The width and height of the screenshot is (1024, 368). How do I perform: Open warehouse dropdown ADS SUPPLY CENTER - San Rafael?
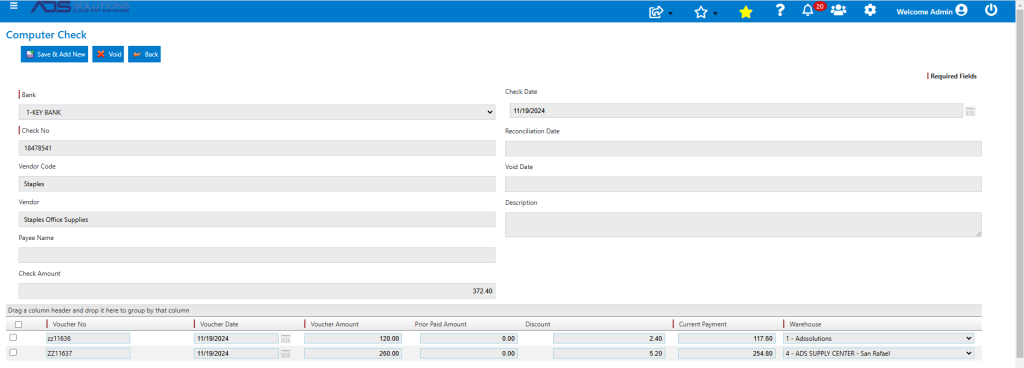(x=878, y=354)
